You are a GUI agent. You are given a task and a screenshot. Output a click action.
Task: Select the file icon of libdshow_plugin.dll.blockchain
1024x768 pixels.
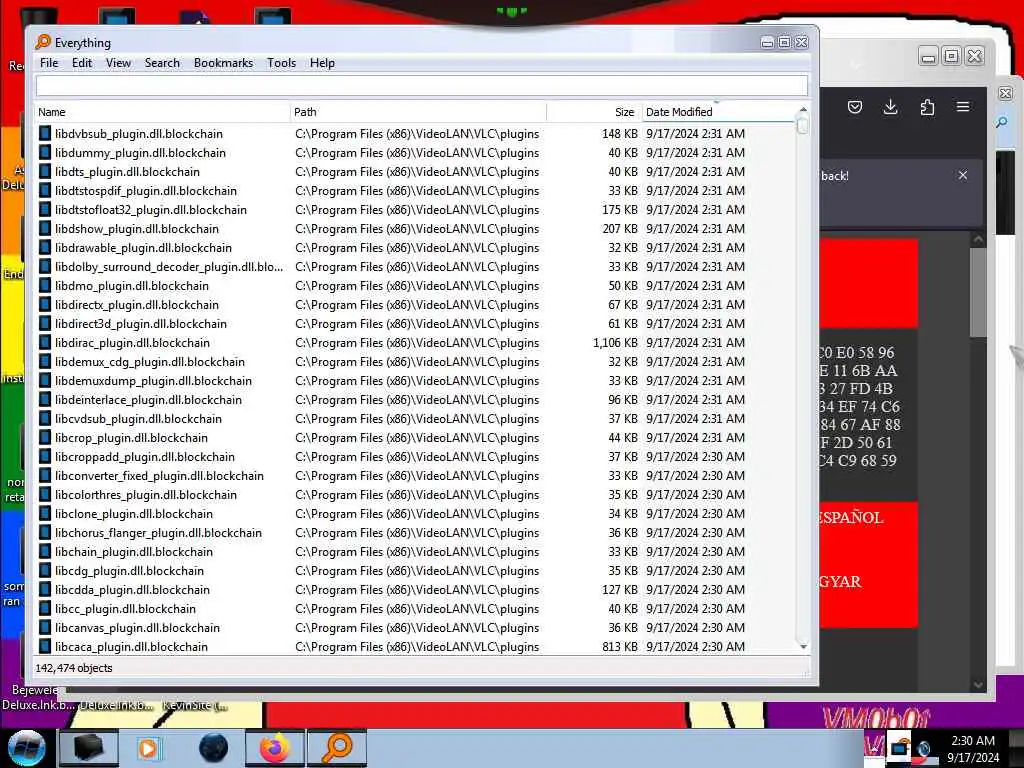pyautogui.click(x=44, y=229)
